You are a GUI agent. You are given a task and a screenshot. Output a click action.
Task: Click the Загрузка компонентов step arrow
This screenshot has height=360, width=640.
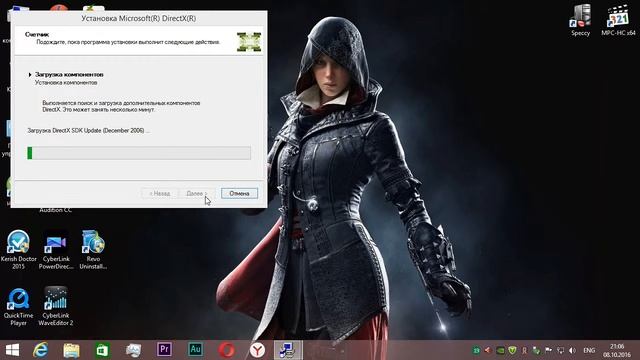[x=30, y=75]
